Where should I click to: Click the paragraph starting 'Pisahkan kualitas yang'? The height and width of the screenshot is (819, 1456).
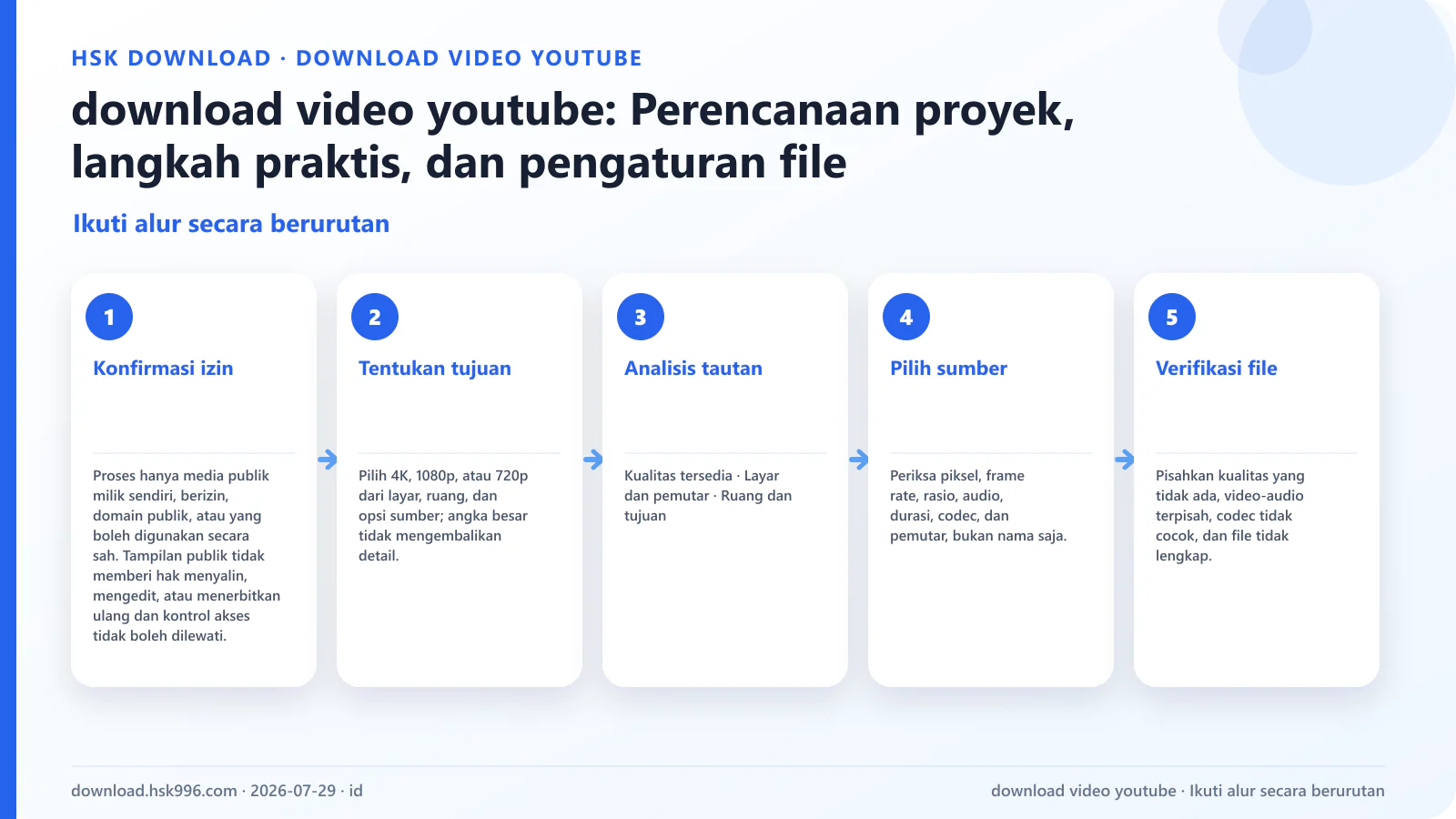1229,515
